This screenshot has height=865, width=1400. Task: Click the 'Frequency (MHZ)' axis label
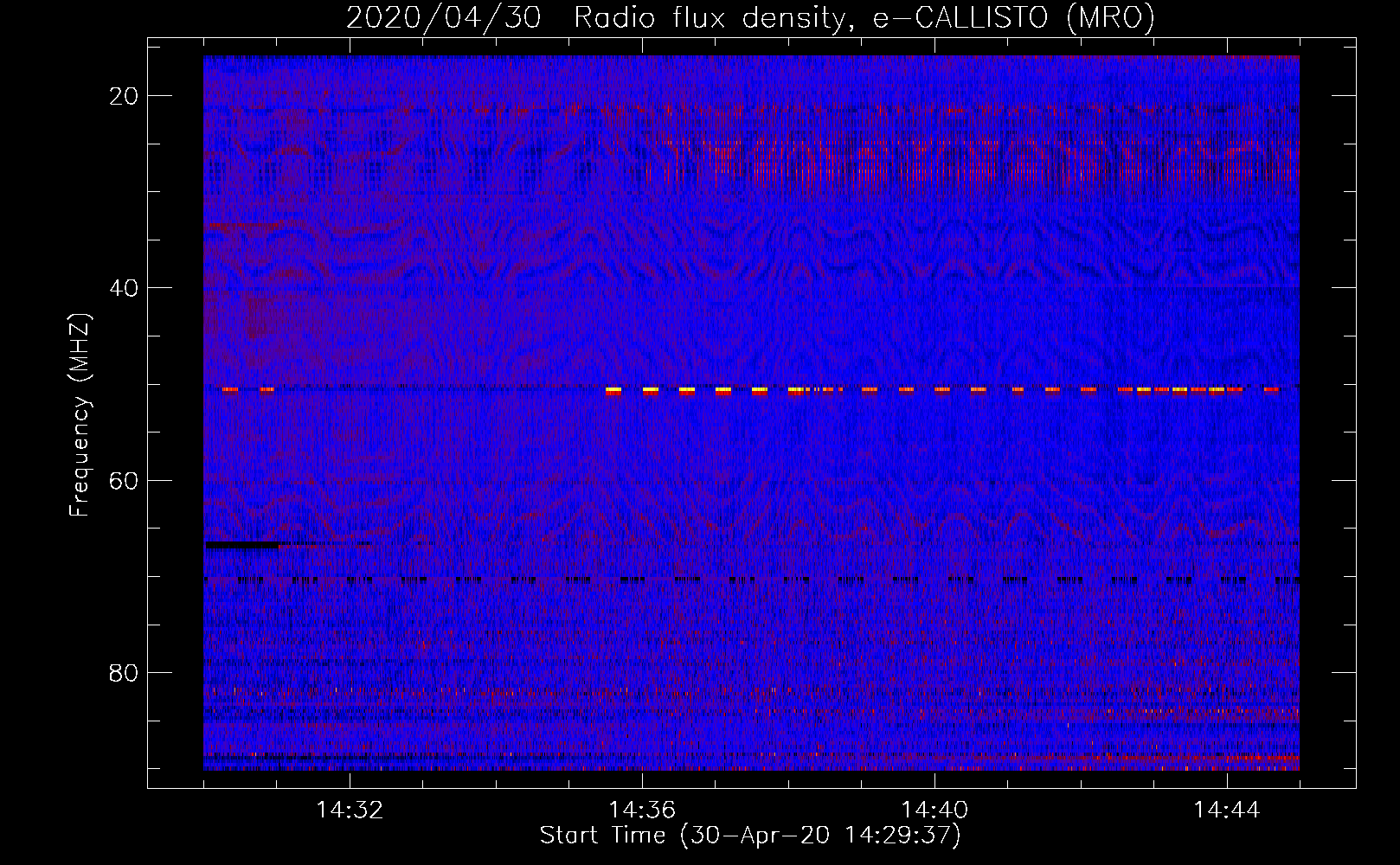tap(80, 415)
